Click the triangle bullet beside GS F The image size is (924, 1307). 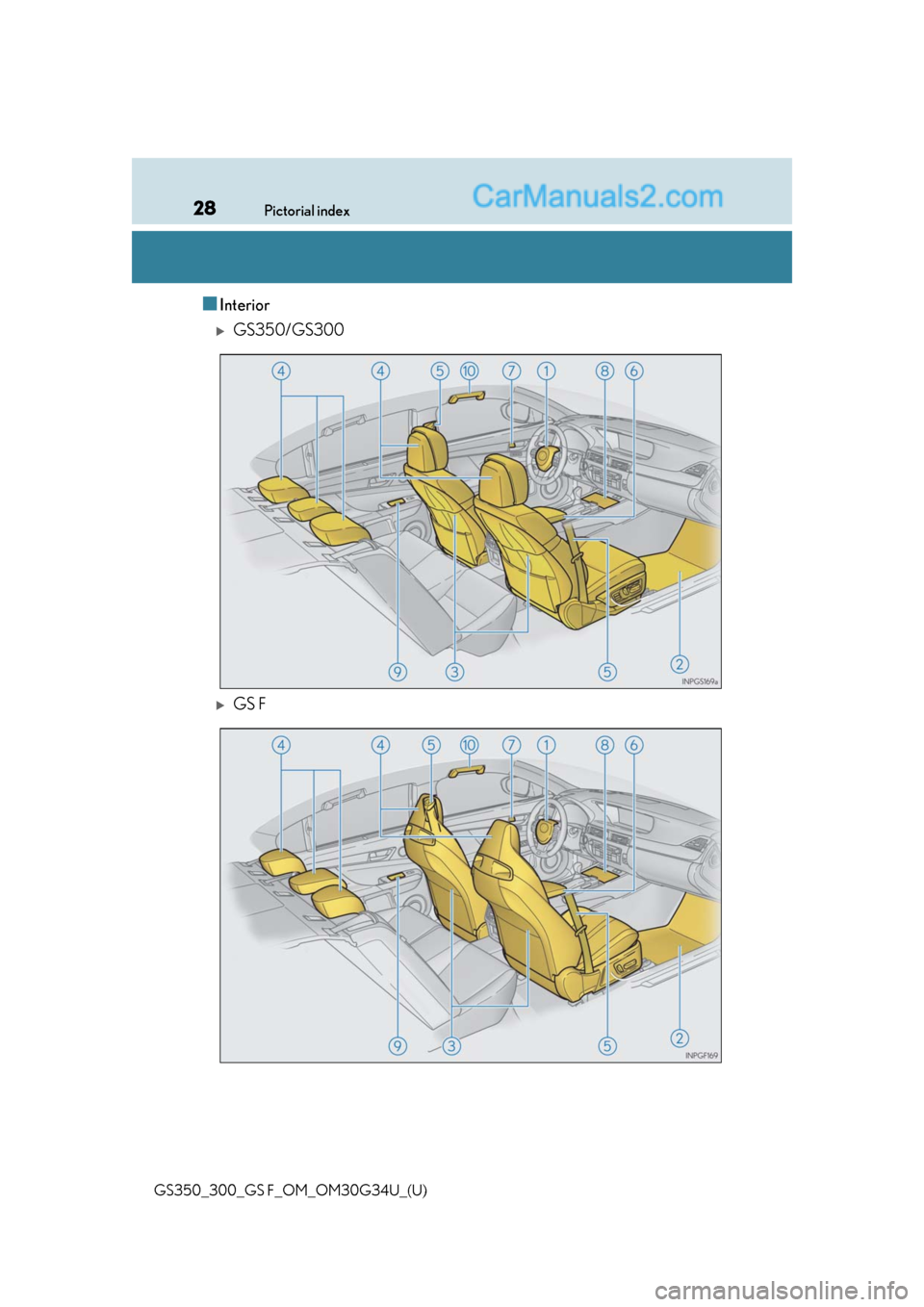220,705
